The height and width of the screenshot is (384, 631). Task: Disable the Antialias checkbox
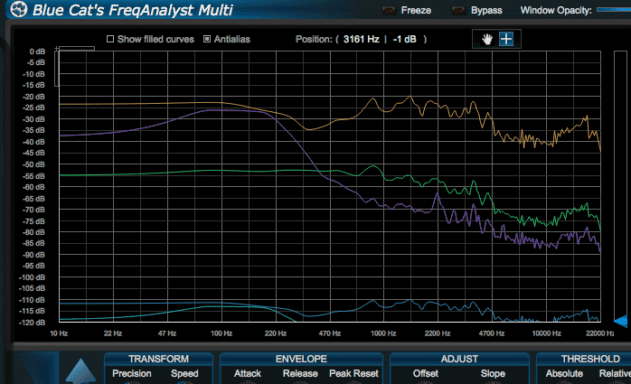click(207, 39)
